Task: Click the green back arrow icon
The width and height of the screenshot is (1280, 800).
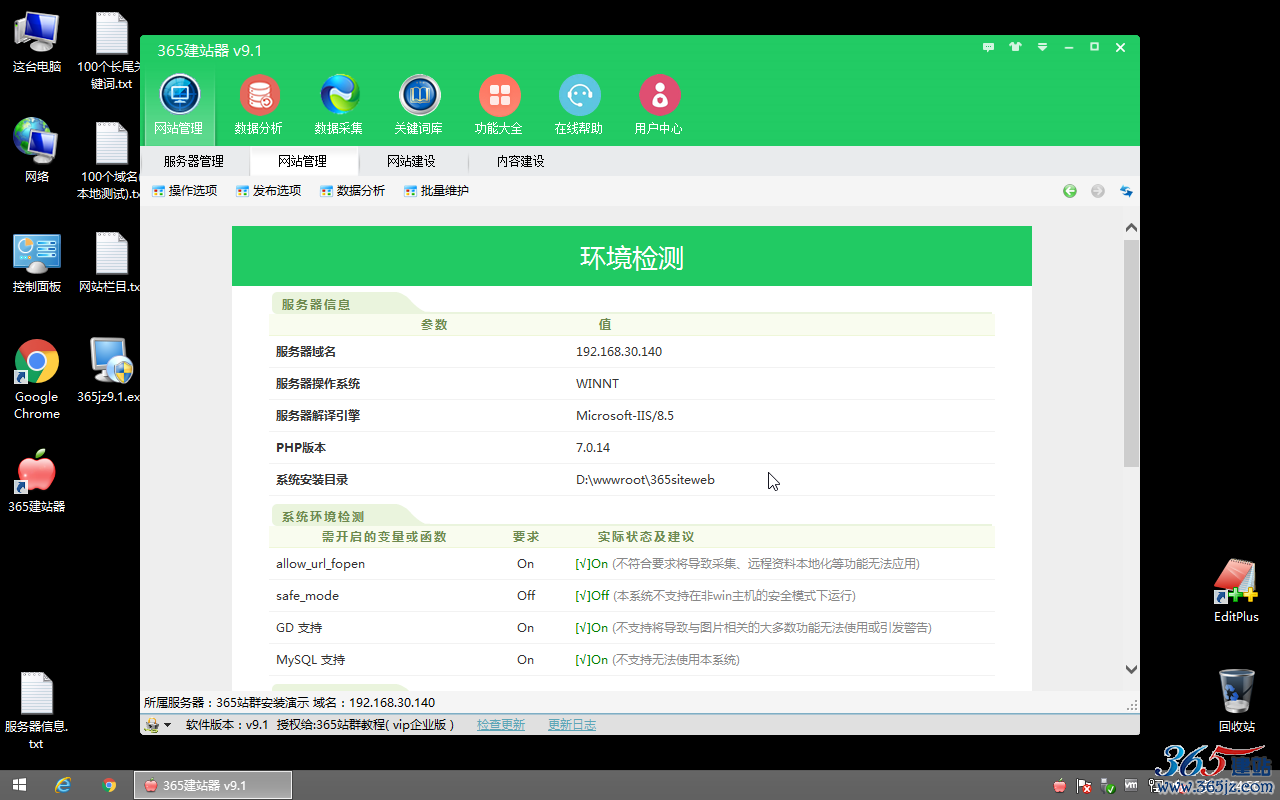Action: (x=1070, y=191)
